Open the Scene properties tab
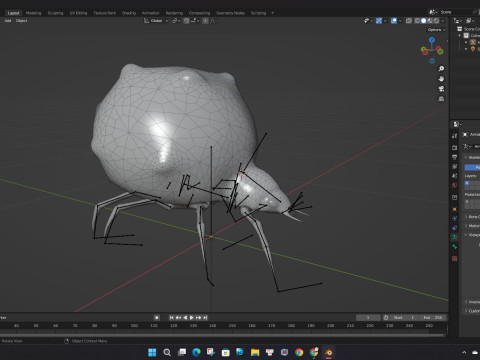Screen dimensions: 480x360 tap(454, 175)
